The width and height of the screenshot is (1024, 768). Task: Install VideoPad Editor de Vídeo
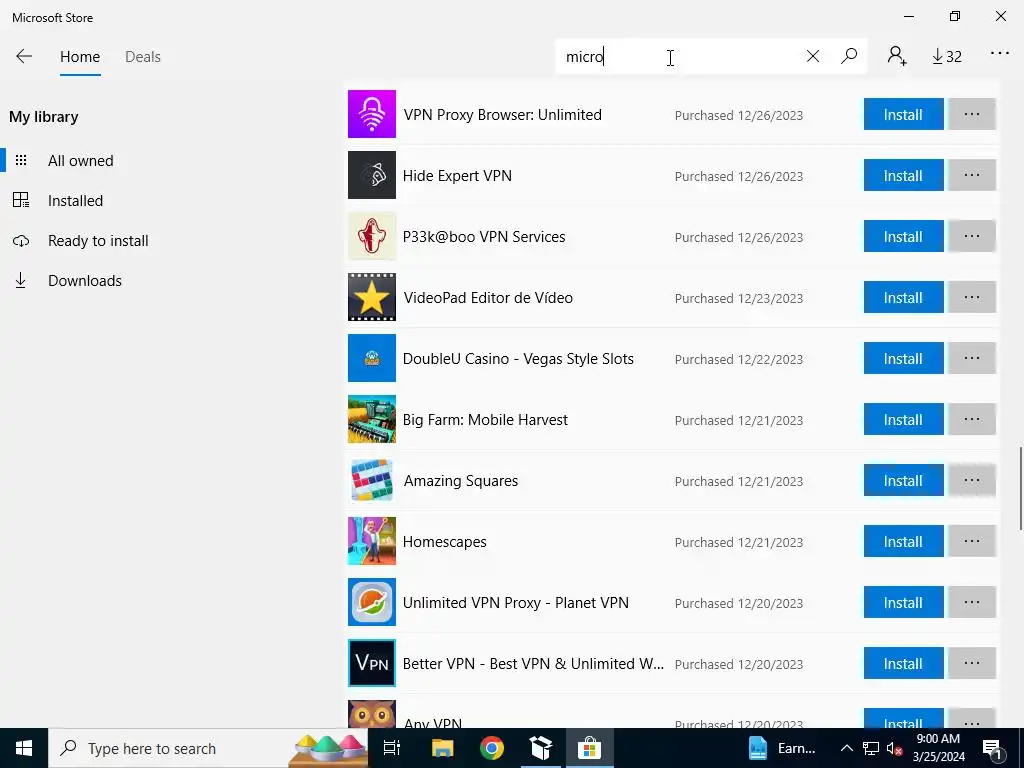point(903,297)
